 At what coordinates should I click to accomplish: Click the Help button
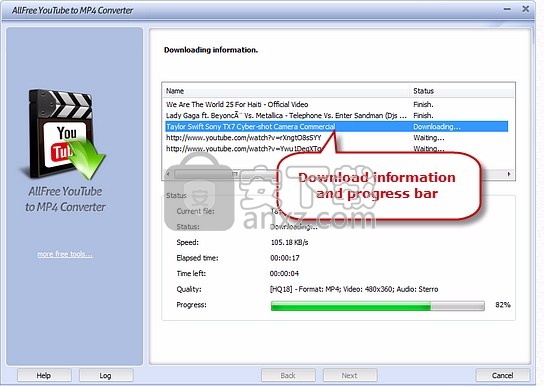pos(44,375)
